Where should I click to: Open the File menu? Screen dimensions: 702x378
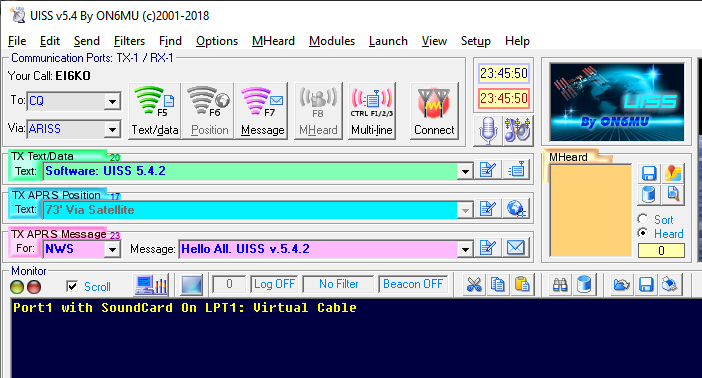pyautogui.click(x=17, y=41)
